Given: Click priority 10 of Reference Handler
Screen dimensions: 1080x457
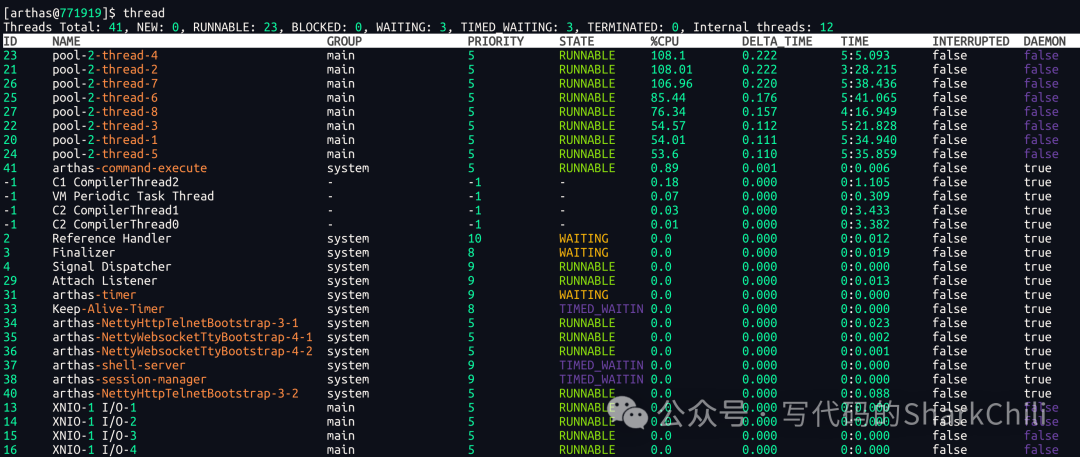Looking at the screenshot, I should 475,238.
